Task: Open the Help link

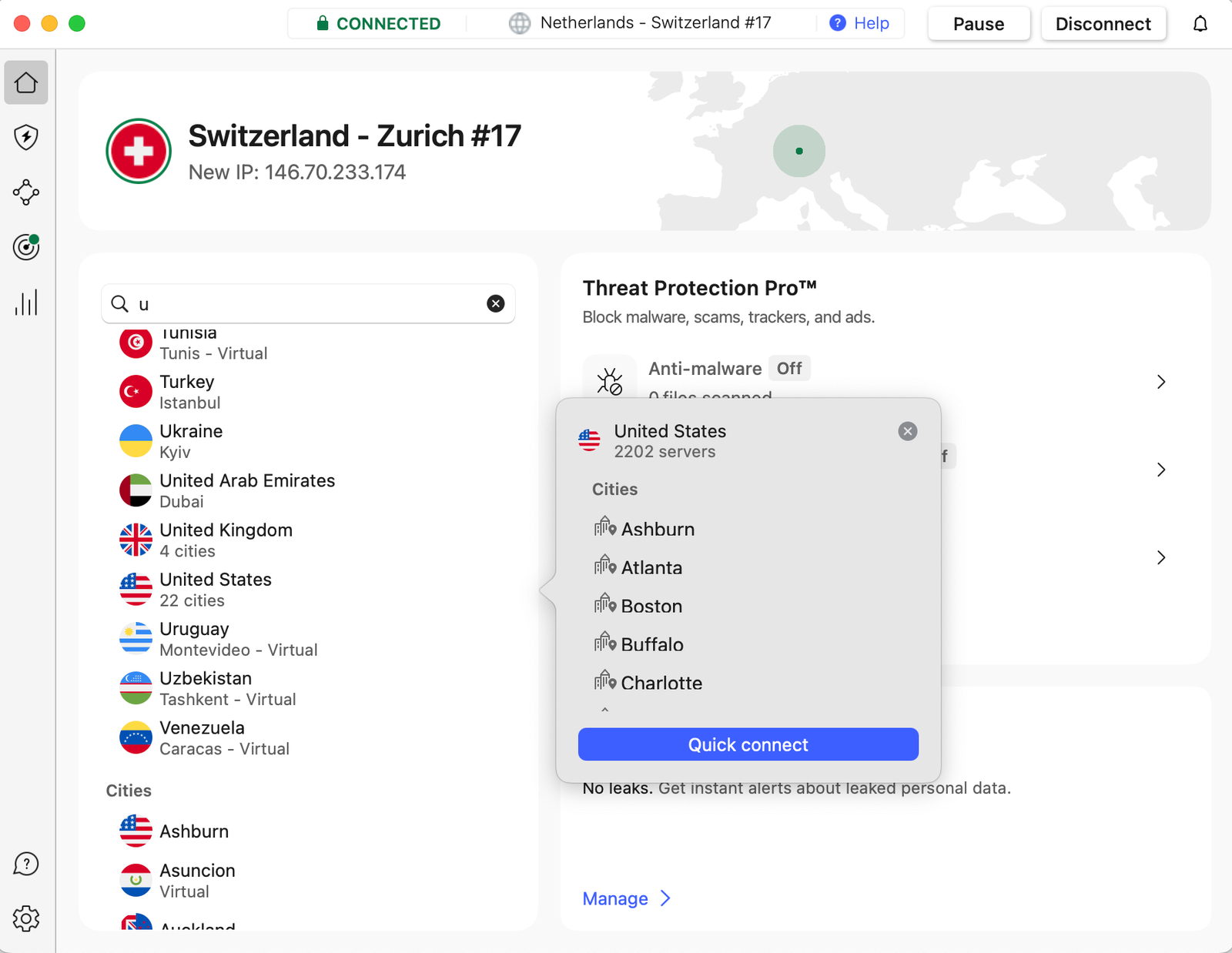Action: point(860,23)
